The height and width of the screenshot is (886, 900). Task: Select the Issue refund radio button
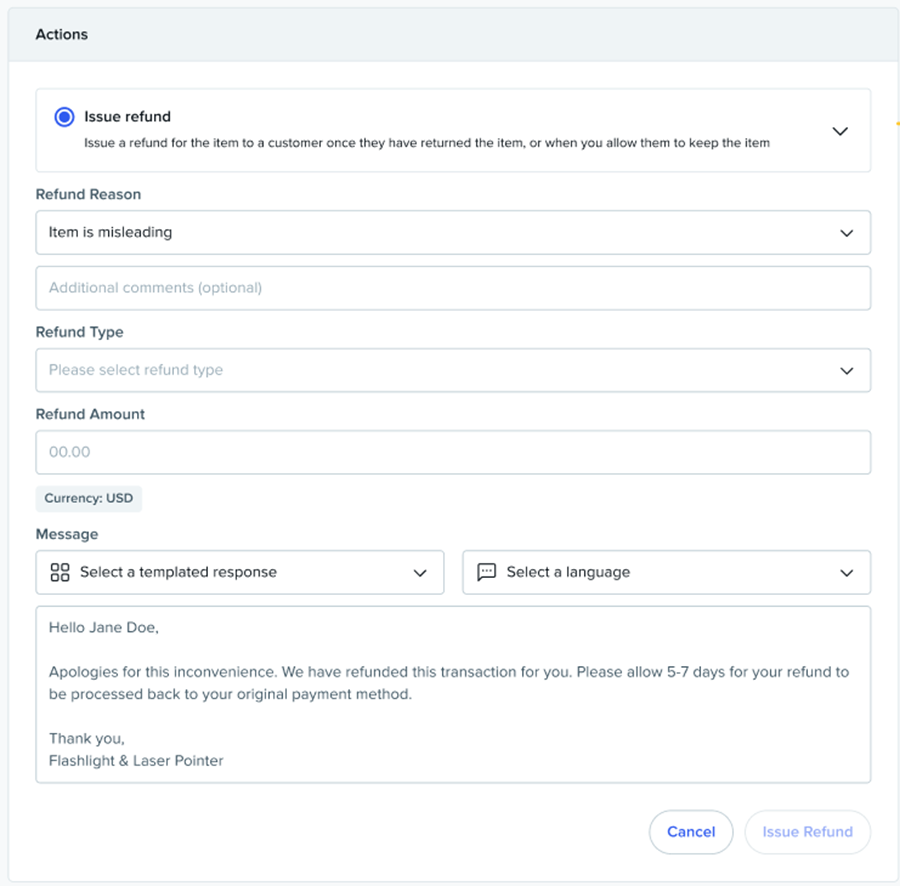(65, 117)
